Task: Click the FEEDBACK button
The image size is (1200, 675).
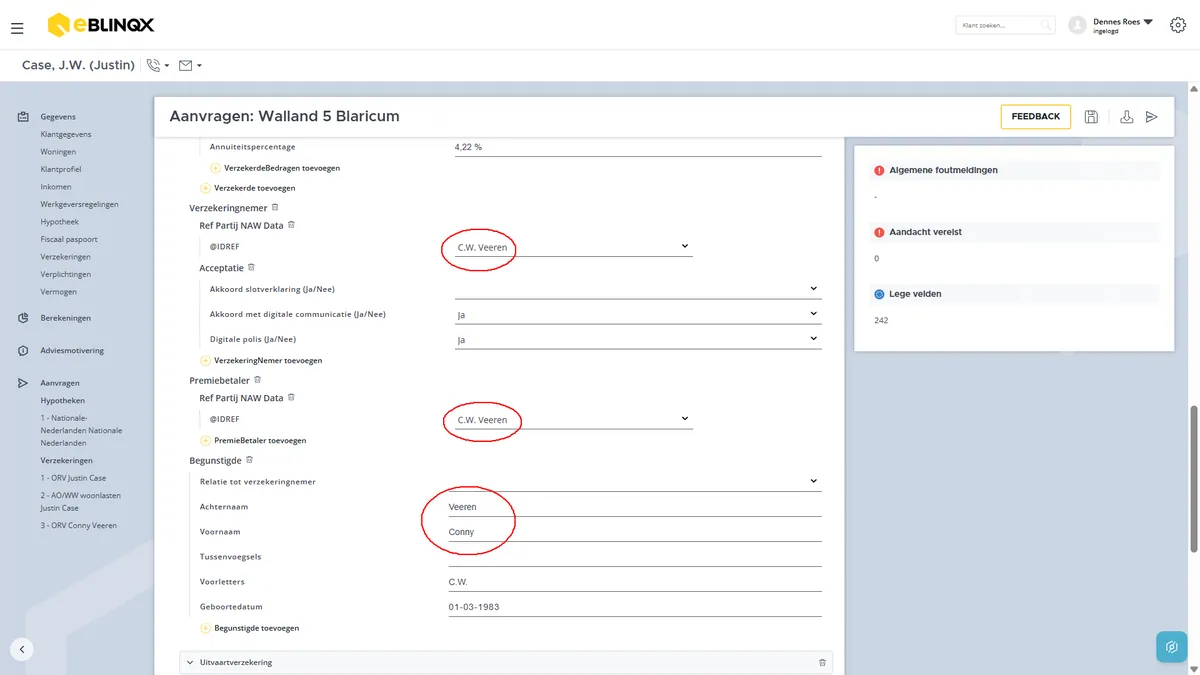Action: coord(1036,117)
